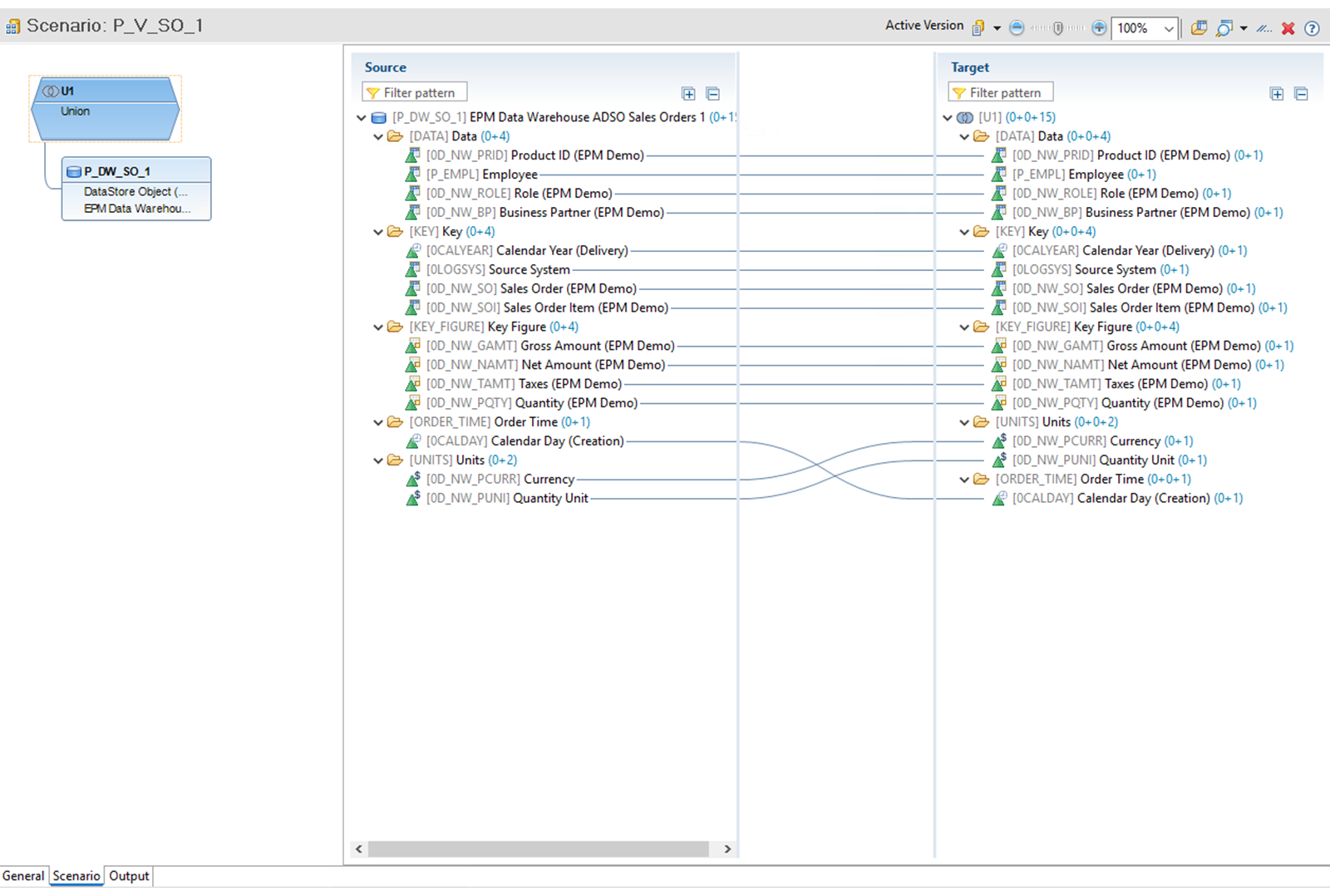1330x896 pixels.
Task: Click the P_DW_SO_1 database icon in Source tree
Action: click(x=378, y=118)
